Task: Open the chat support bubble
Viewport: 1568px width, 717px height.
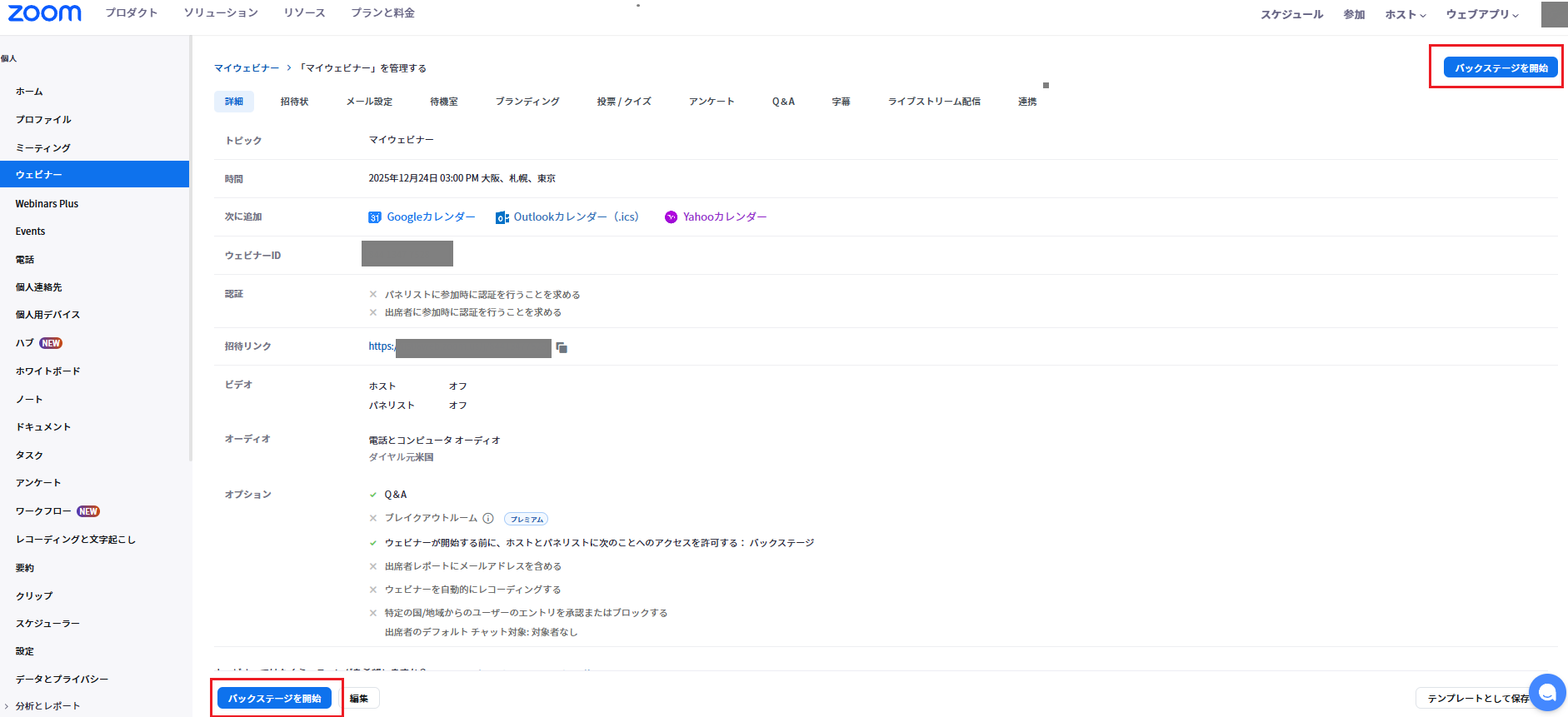Action: [x=1547, y=692]
